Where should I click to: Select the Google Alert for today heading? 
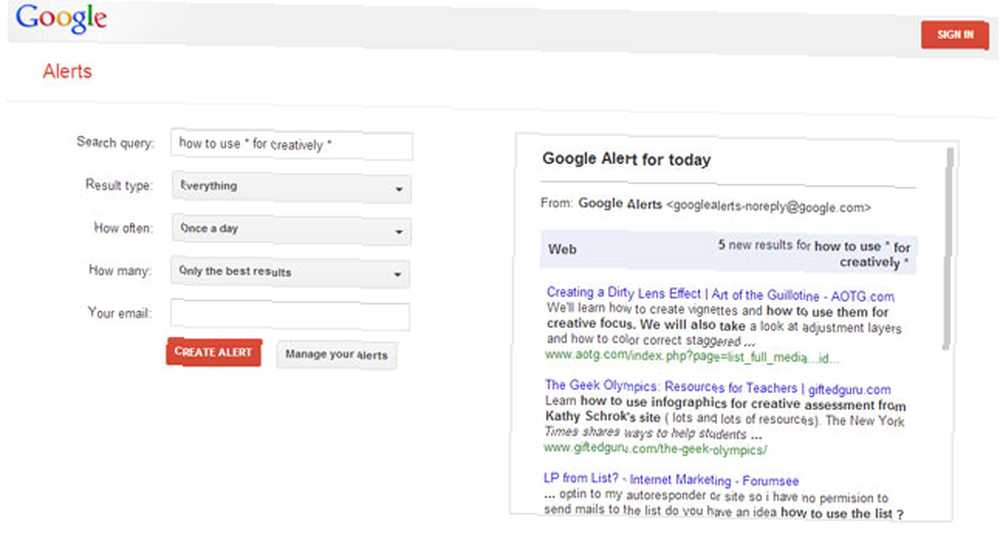626,159
